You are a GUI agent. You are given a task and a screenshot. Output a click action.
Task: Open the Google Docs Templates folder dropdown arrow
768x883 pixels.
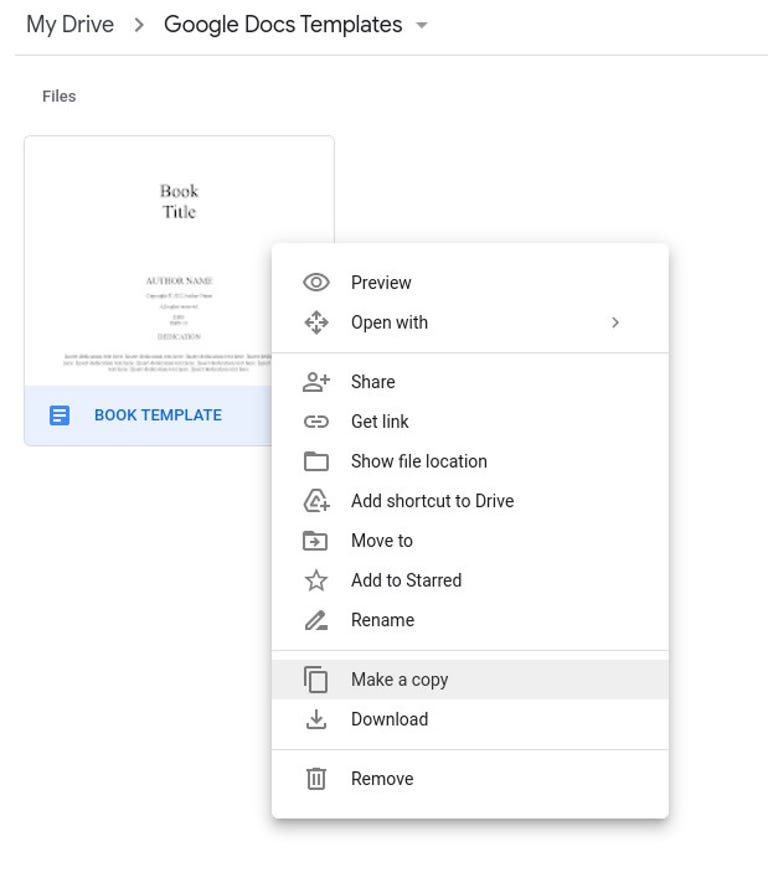click(x=422, y=26)
